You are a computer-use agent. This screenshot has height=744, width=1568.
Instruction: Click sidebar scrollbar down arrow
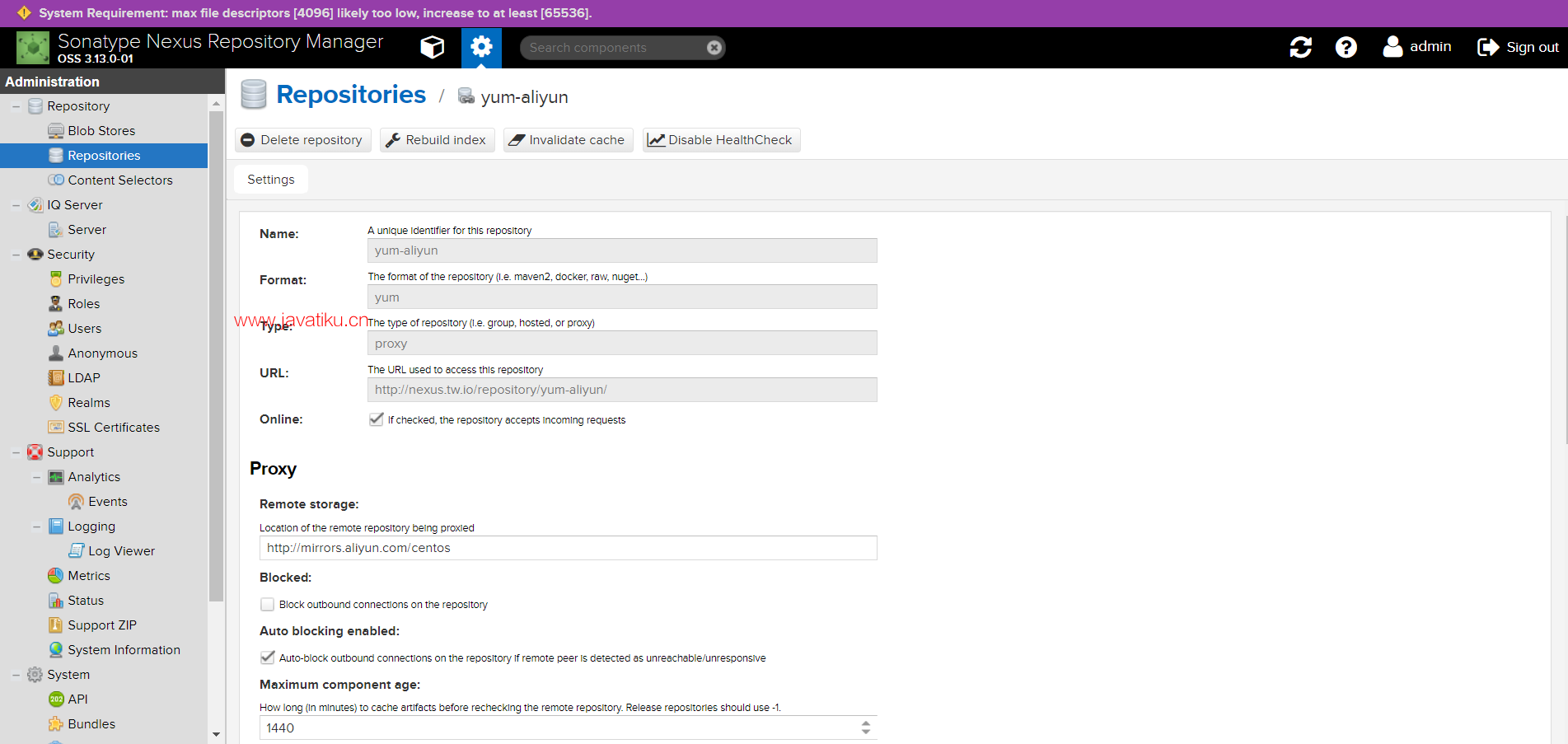pyautogui.click(x=217, y=734)
